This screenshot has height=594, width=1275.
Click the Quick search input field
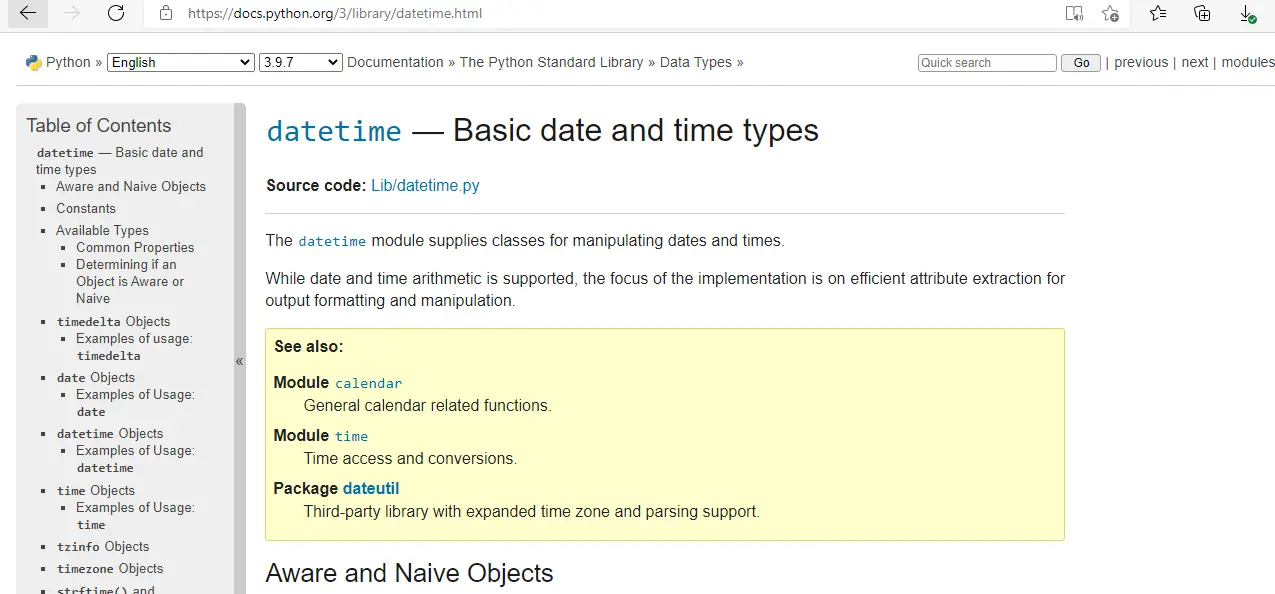click(987, 62)
